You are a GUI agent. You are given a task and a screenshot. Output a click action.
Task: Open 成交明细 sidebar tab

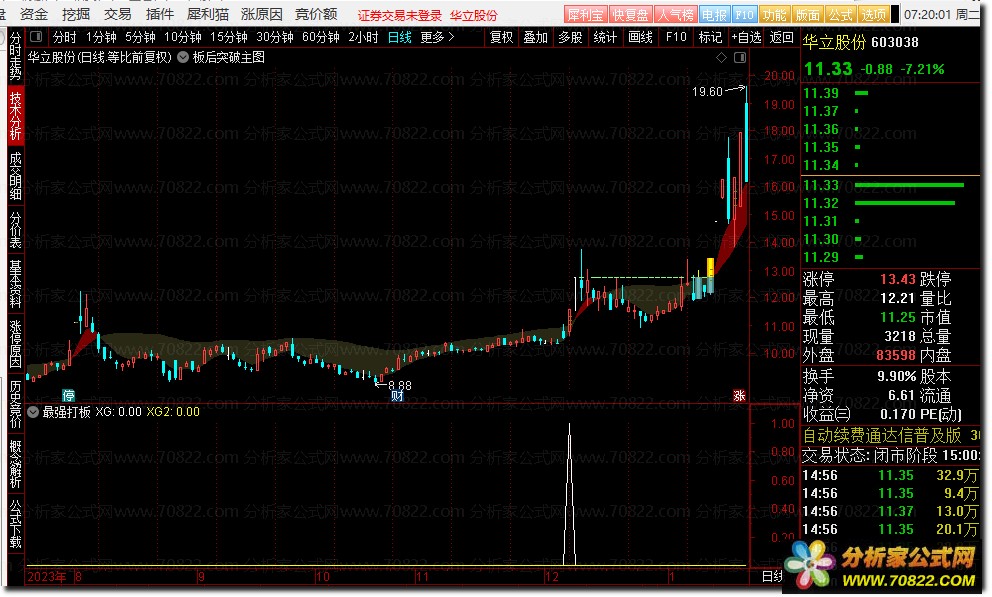point(15,176)
